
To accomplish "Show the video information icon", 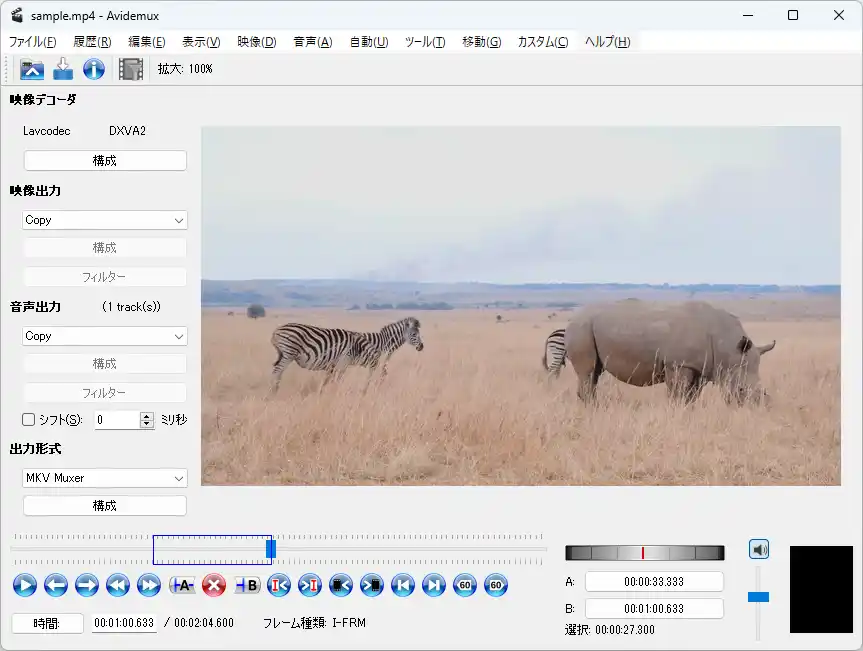I will tap(94, 69).
